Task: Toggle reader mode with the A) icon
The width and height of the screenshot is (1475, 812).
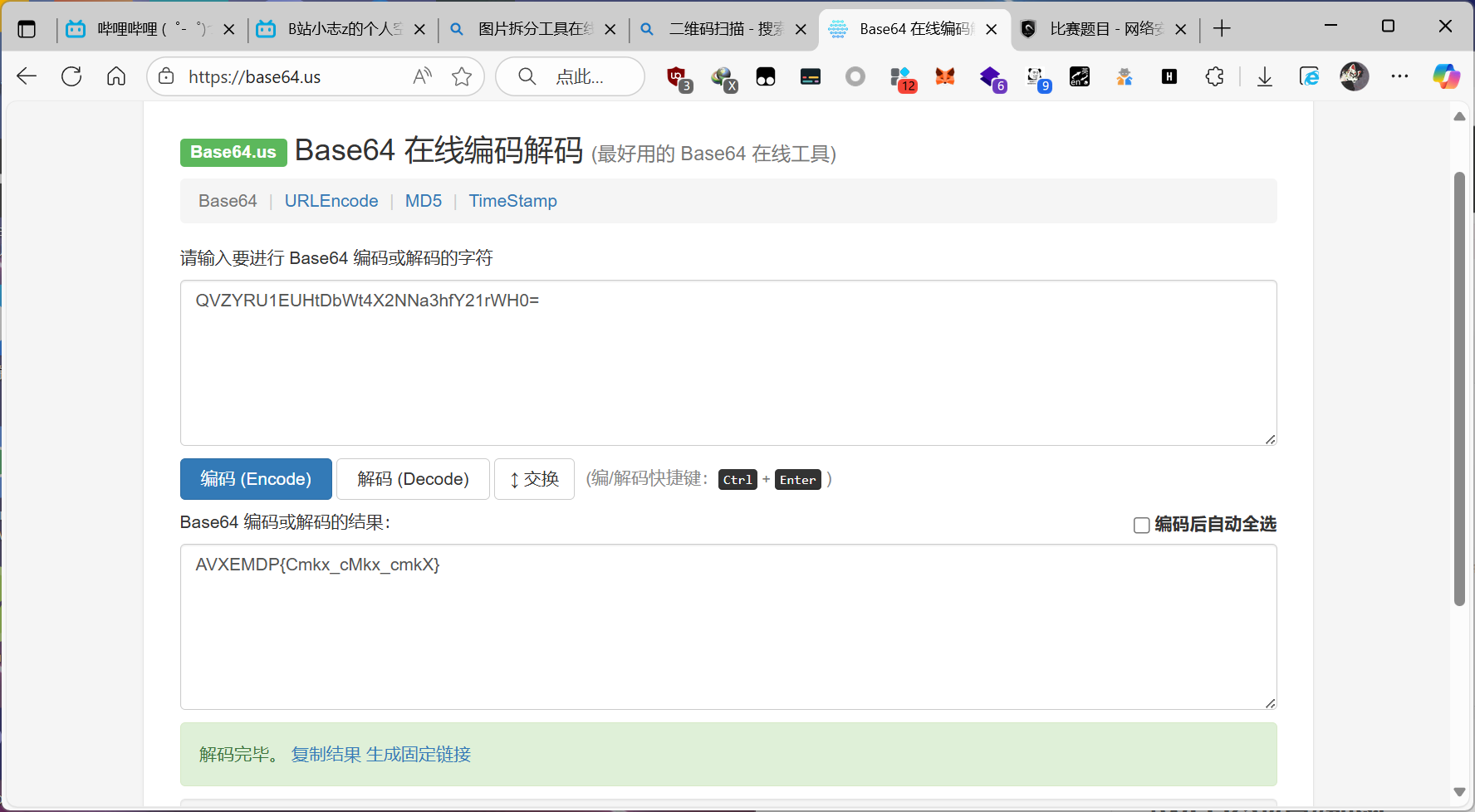Action: (x=421, y=76)
